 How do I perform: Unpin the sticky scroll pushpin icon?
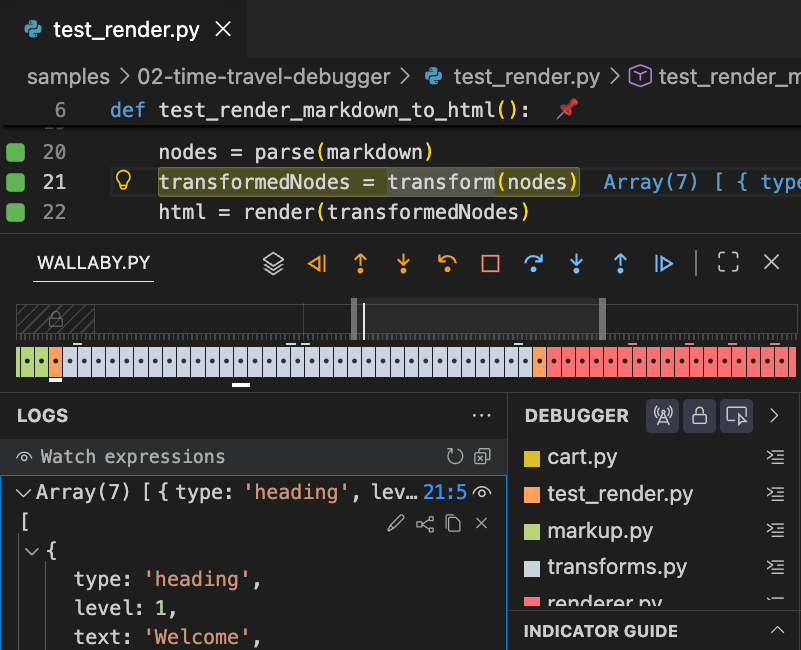point(567,109)
